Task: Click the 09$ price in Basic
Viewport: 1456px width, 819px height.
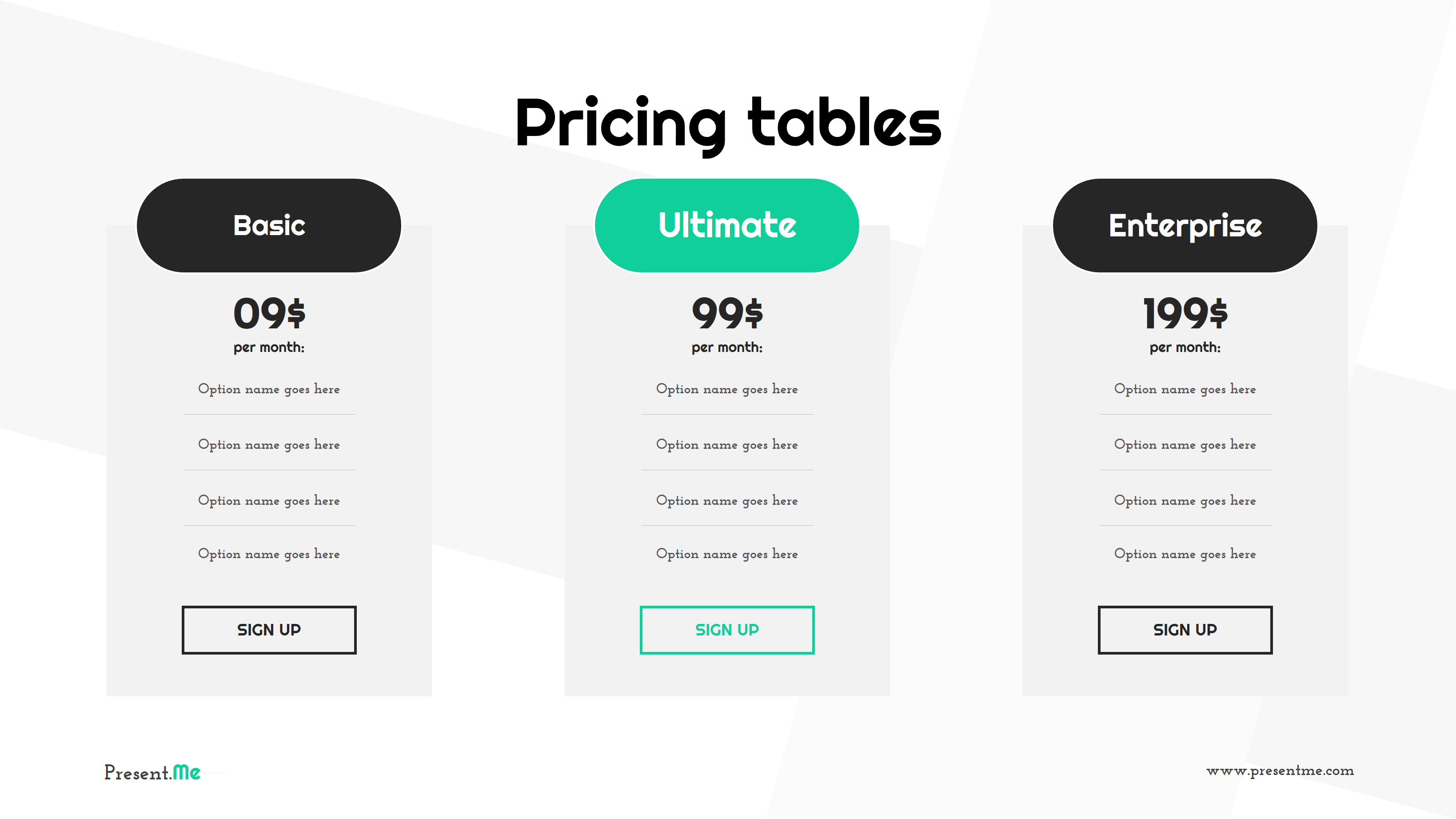Action: pos(269,313)
